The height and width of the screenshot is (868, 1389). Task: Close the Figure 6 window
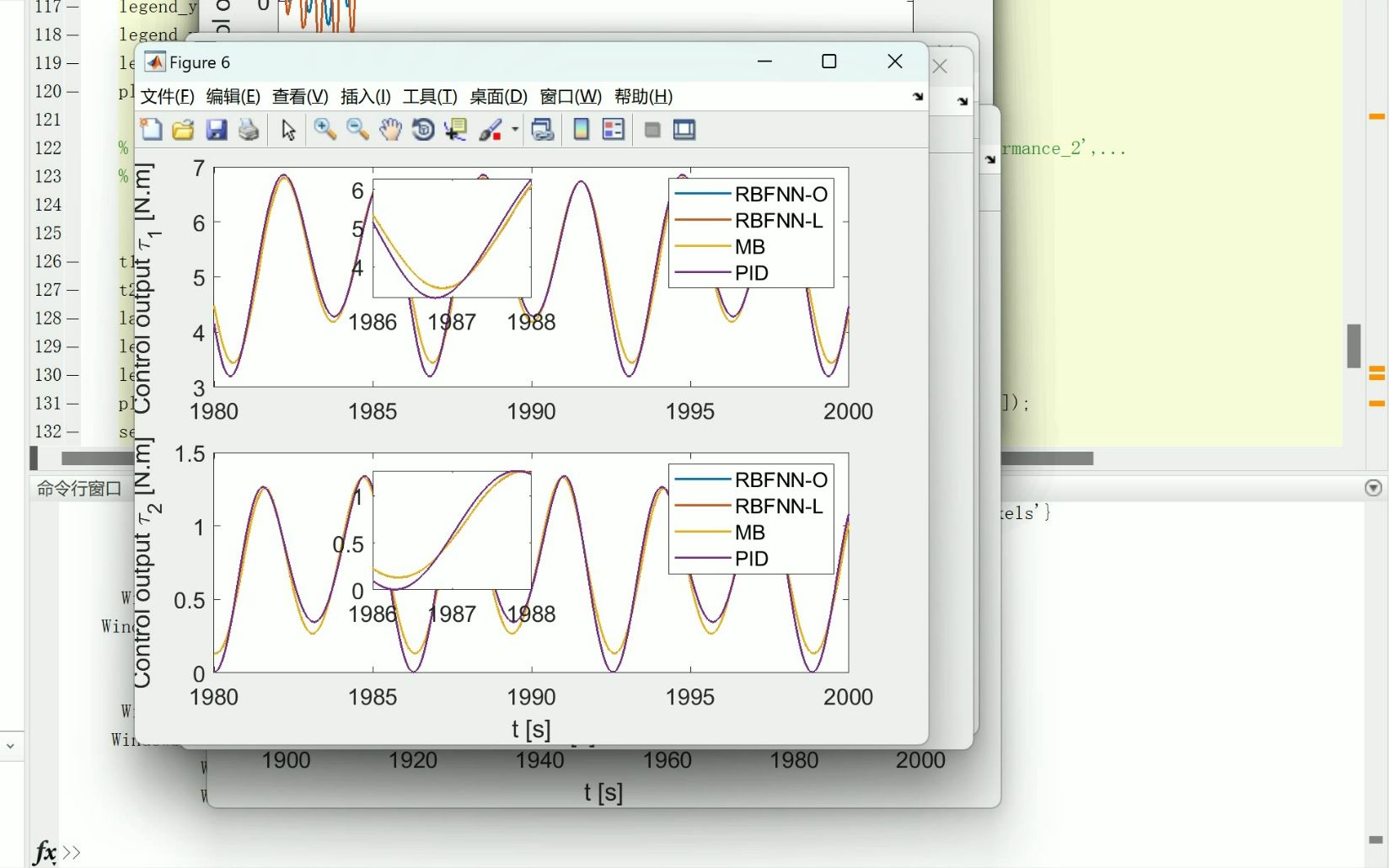click(x=895, y=62)
